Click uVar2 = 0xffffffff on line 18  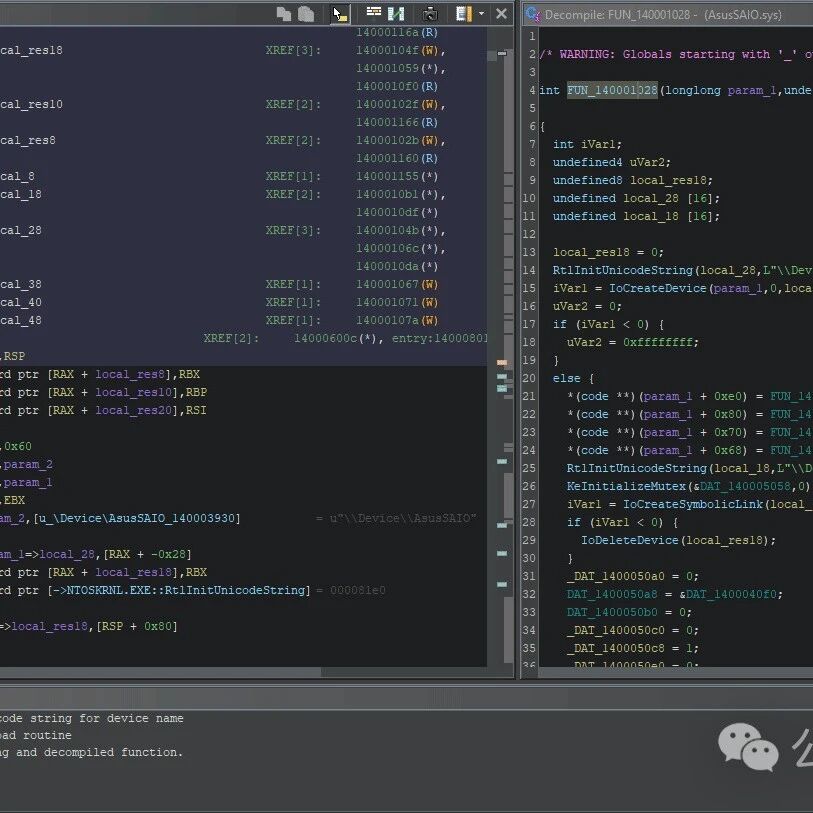click(x=633, y=342)
